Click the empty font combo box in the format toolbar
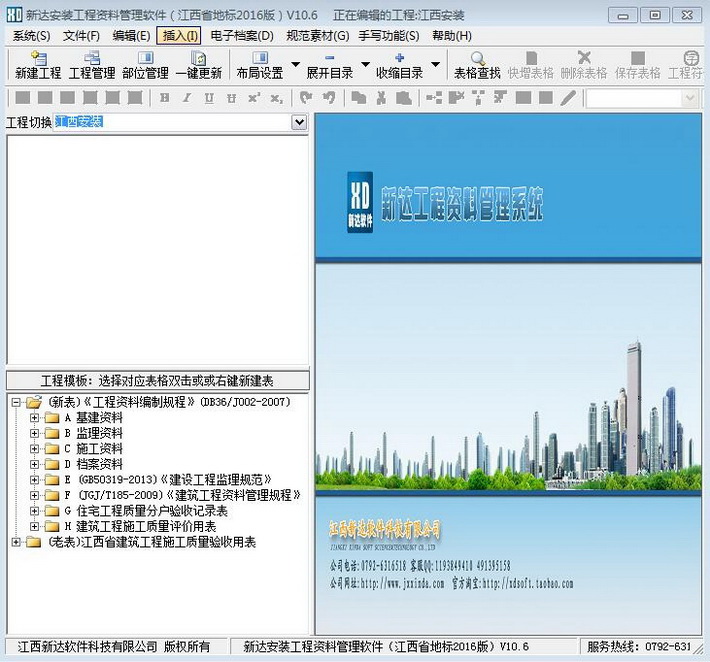The width and height of the screenshot is (710, 662). (x=633, y=98)
